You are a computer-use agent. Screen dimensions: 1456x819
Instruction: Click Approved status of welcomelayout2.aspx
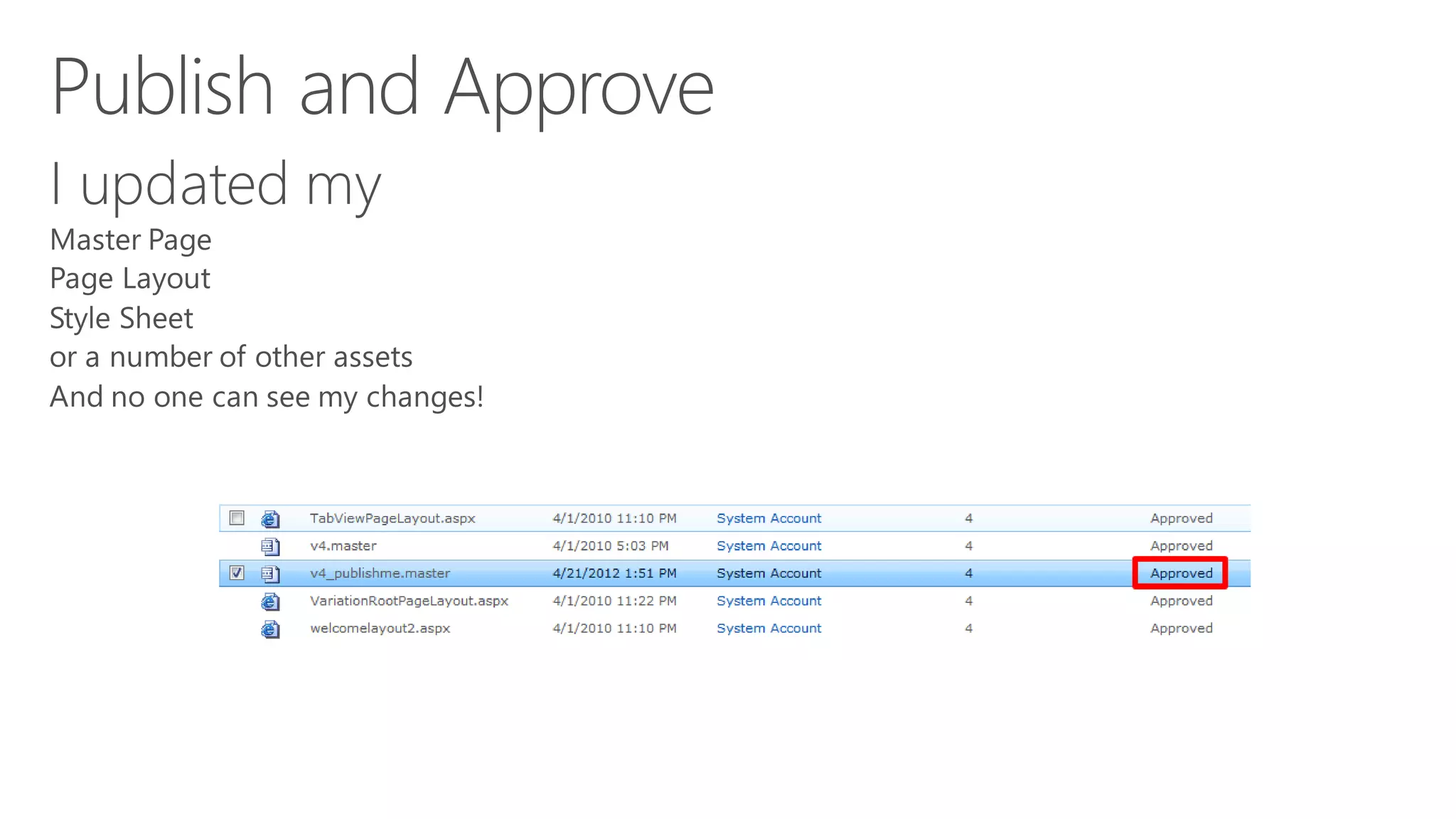click(1181, 628)
